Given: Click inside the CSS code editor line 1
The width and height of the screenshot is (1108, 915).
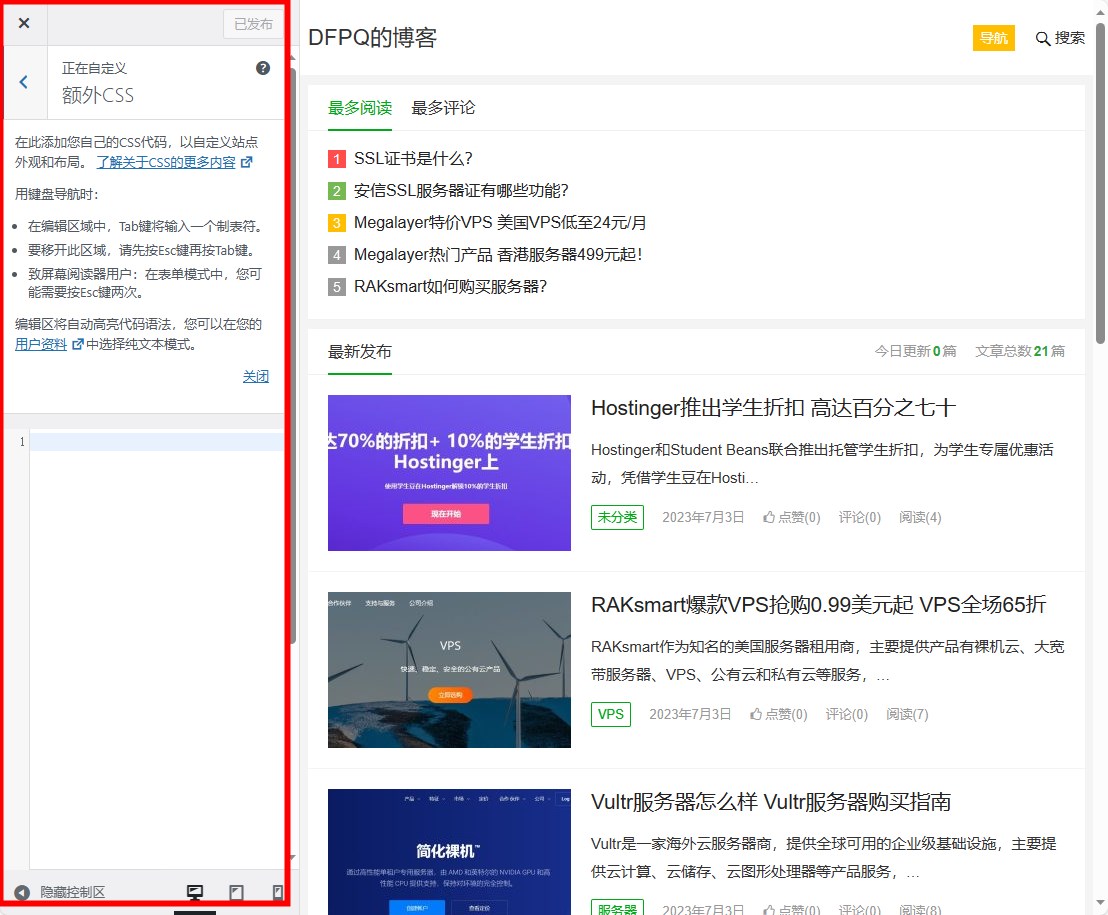Looking at the screenshot, I should (x=156, y=442).
